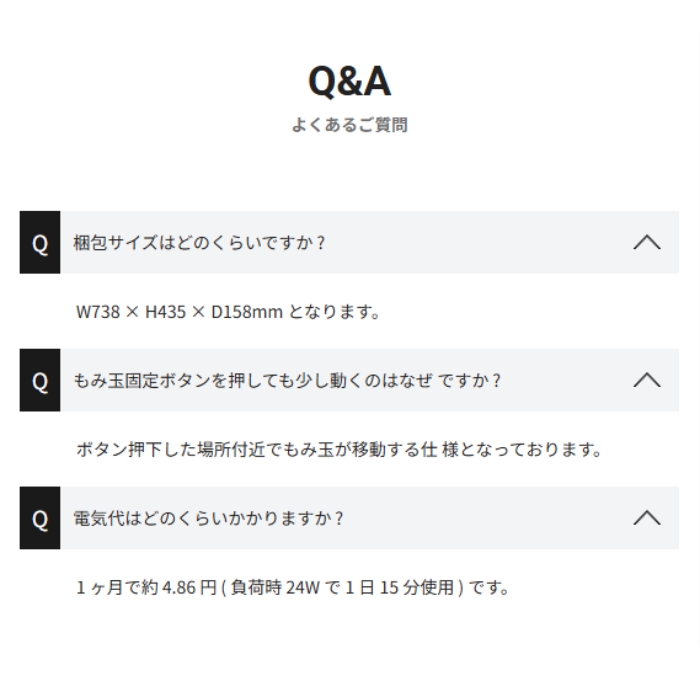The width and height of the screenshot is (700, 700).
Task: Click the answer ボタン押下した場所付近でもみ玉が移動する
Action: [x=338, y=450]
